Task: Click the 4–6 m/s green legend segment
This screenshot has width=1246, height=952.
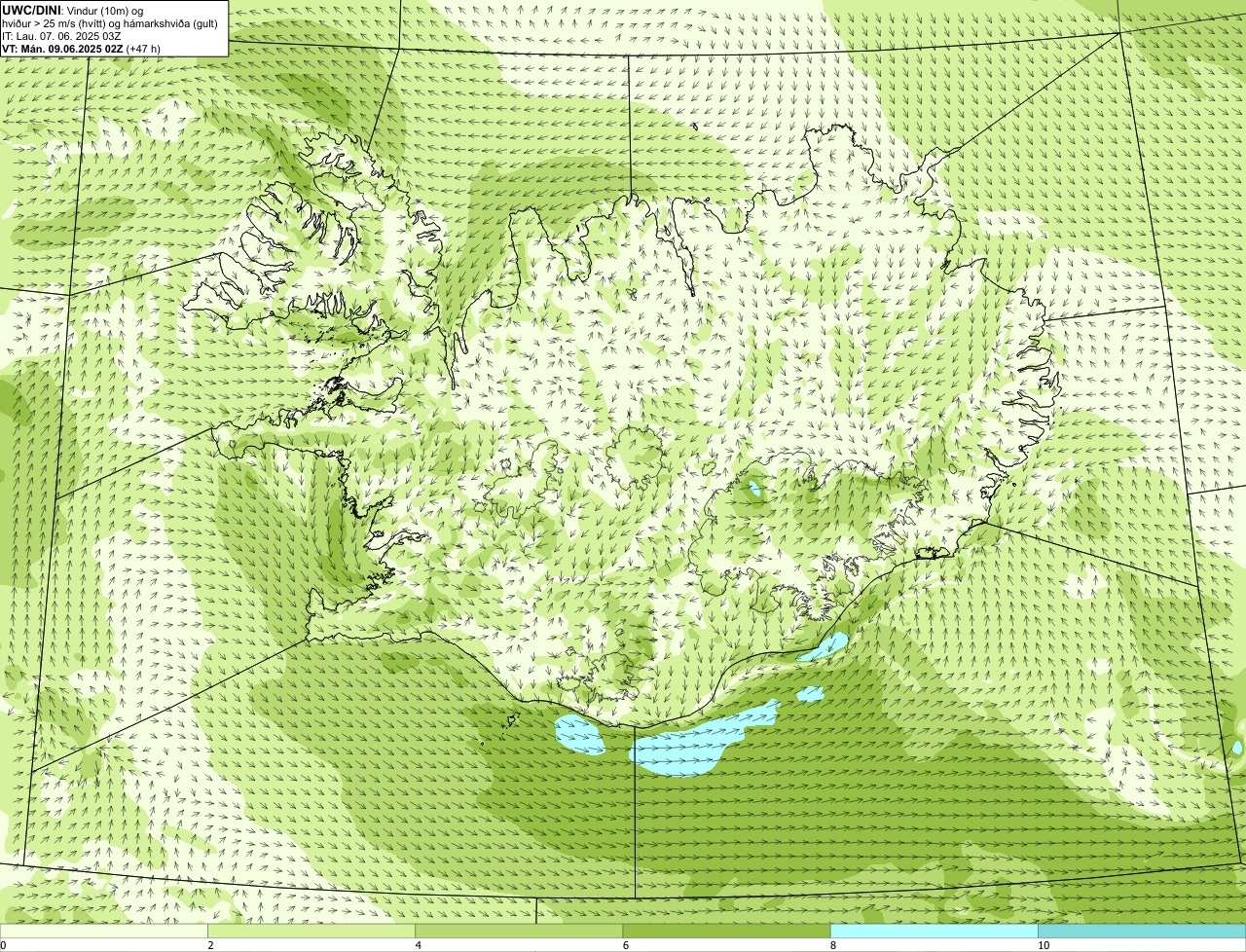Action: pos(519,932)
